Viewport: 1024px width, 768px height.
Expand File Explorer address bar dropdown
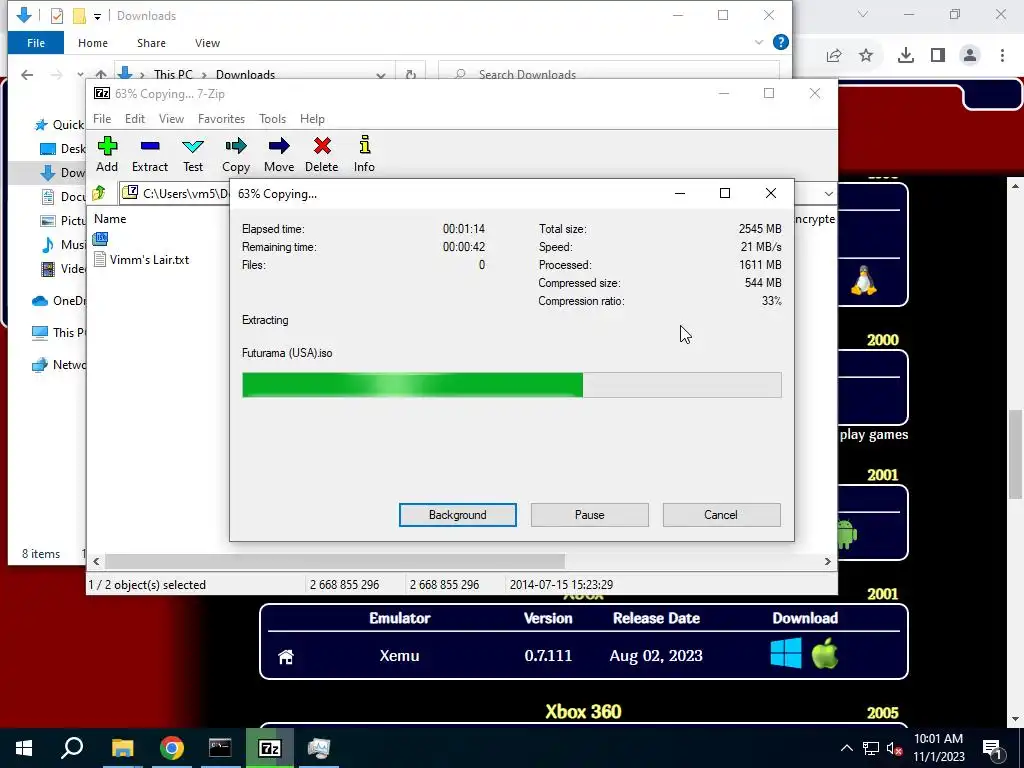(381, 74)
